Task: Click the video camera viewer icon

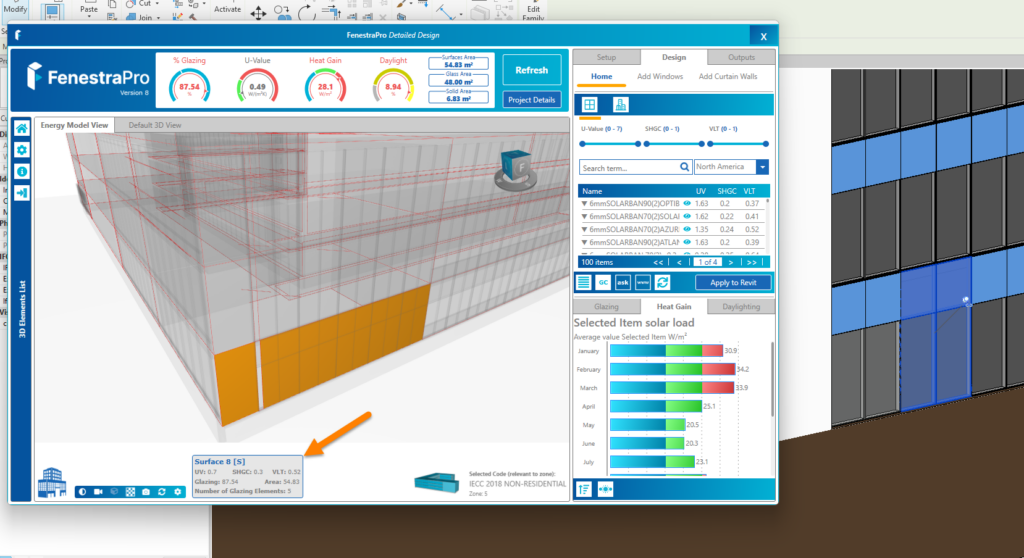Action: [98, 491]
